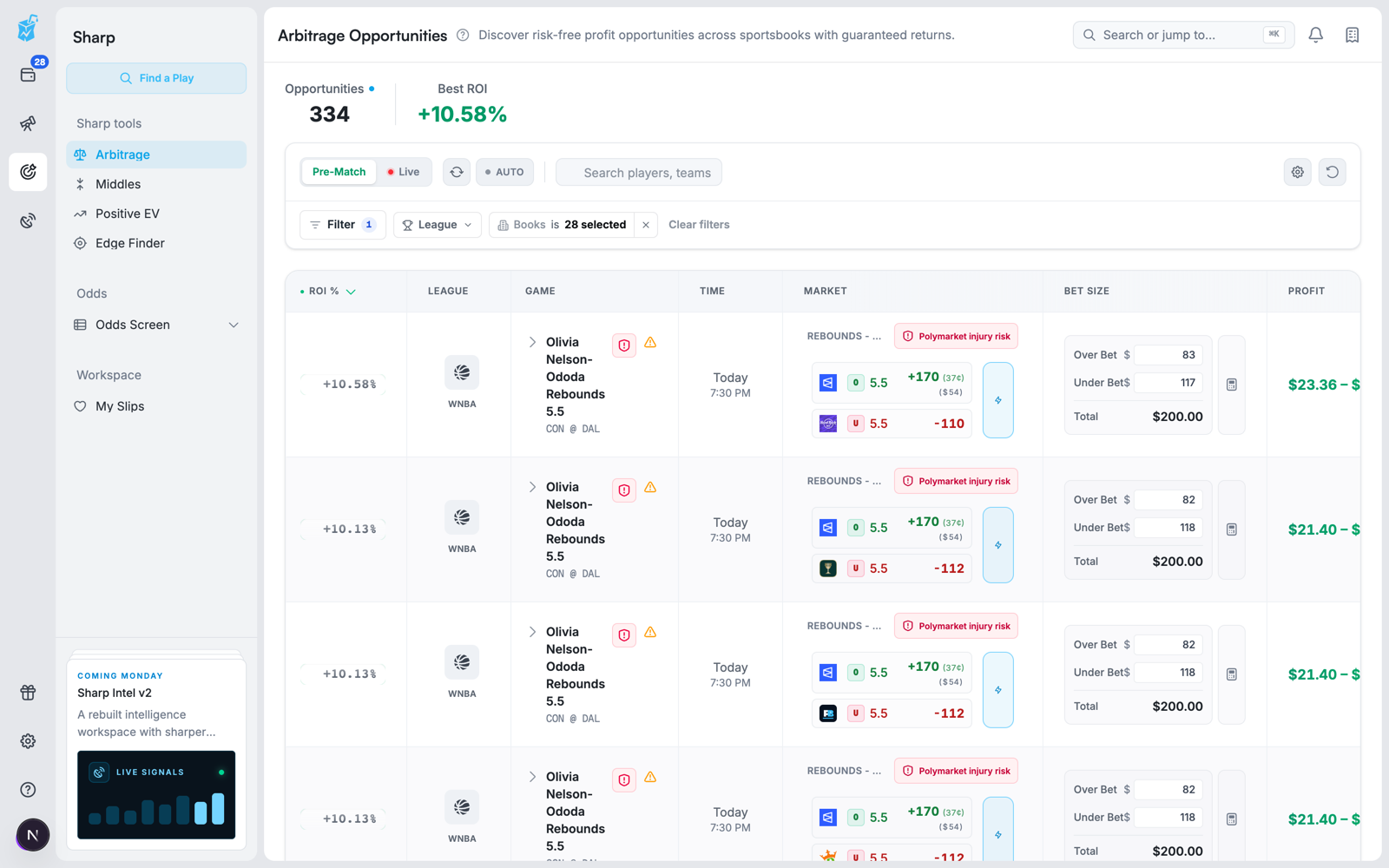Click Clear filters
The image size is (1389, 868).
pos(699,225)
